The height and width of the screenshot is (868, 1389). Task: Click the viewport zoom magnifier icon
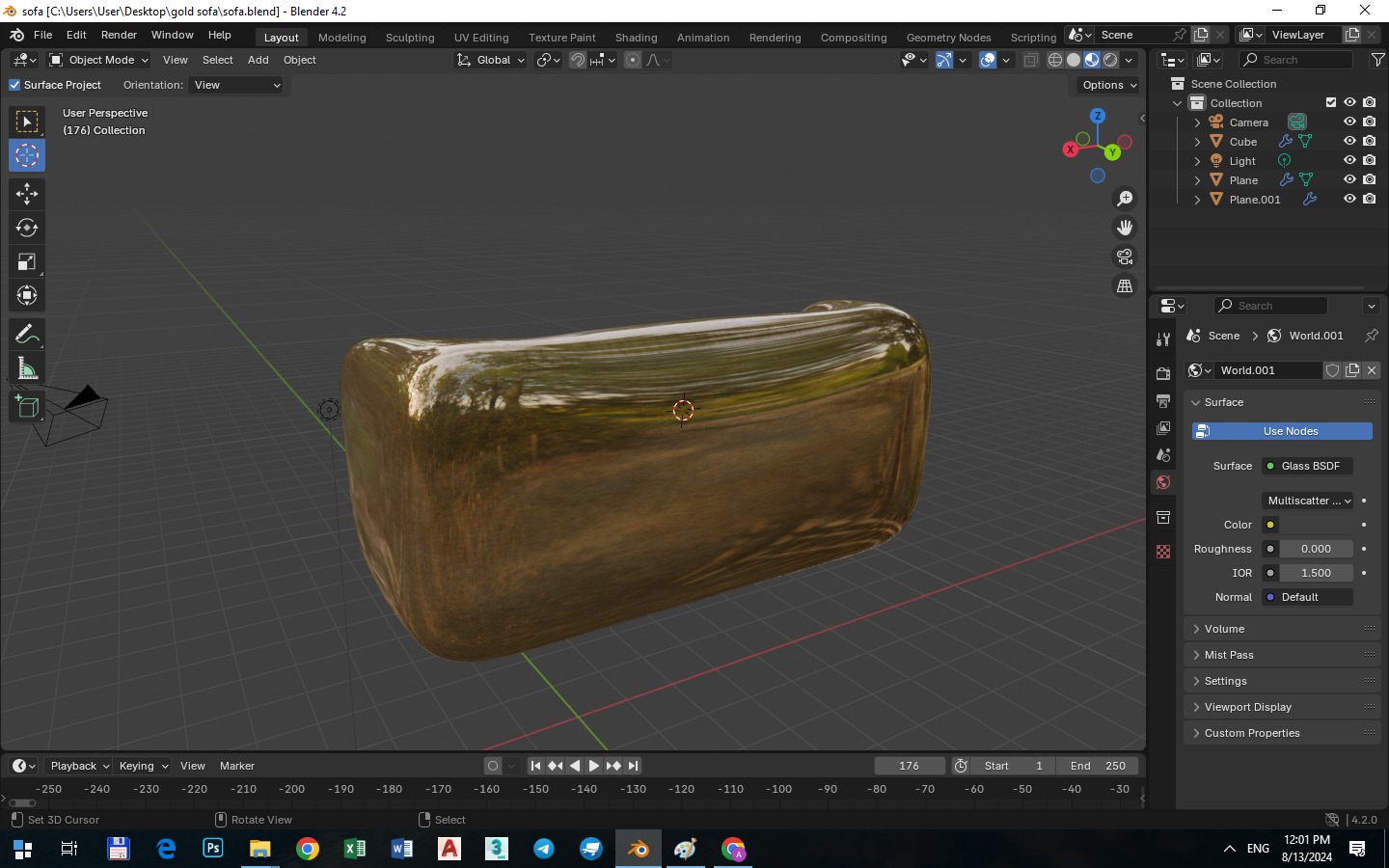(1125, 199)
